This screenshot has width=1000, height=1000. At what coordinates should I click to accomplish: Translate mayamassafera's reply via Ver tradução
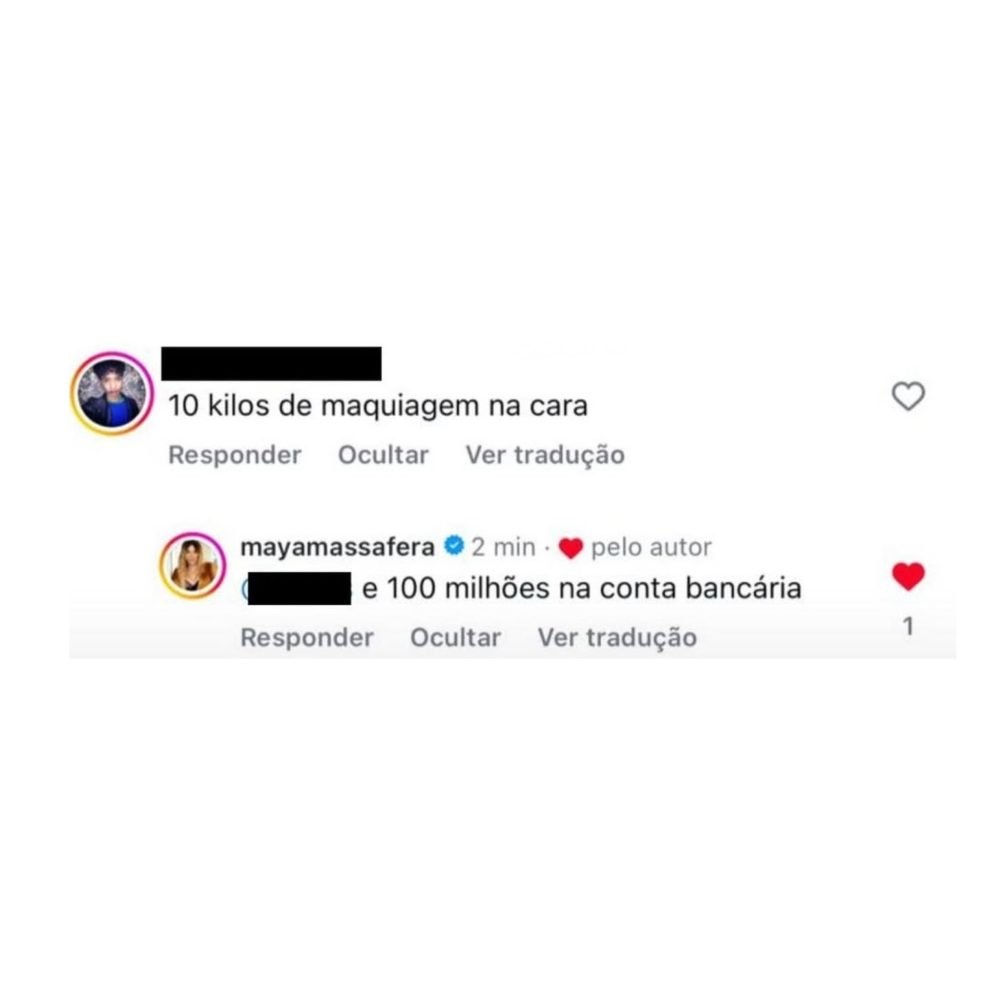coord(617,638)
